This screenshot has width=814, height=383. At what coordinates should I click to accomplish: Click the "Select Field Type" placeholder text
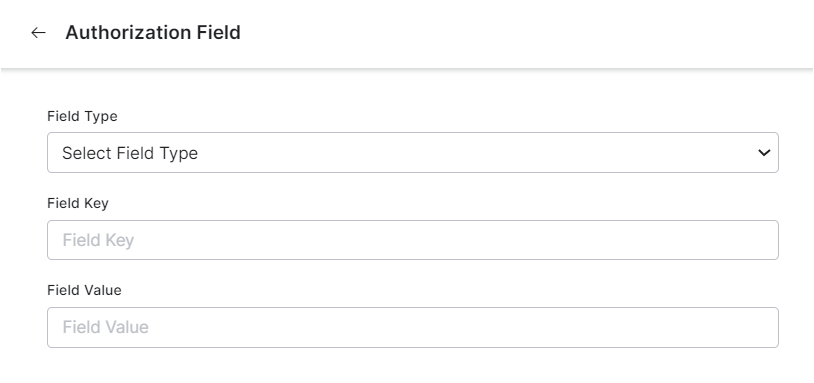point(130,153)
